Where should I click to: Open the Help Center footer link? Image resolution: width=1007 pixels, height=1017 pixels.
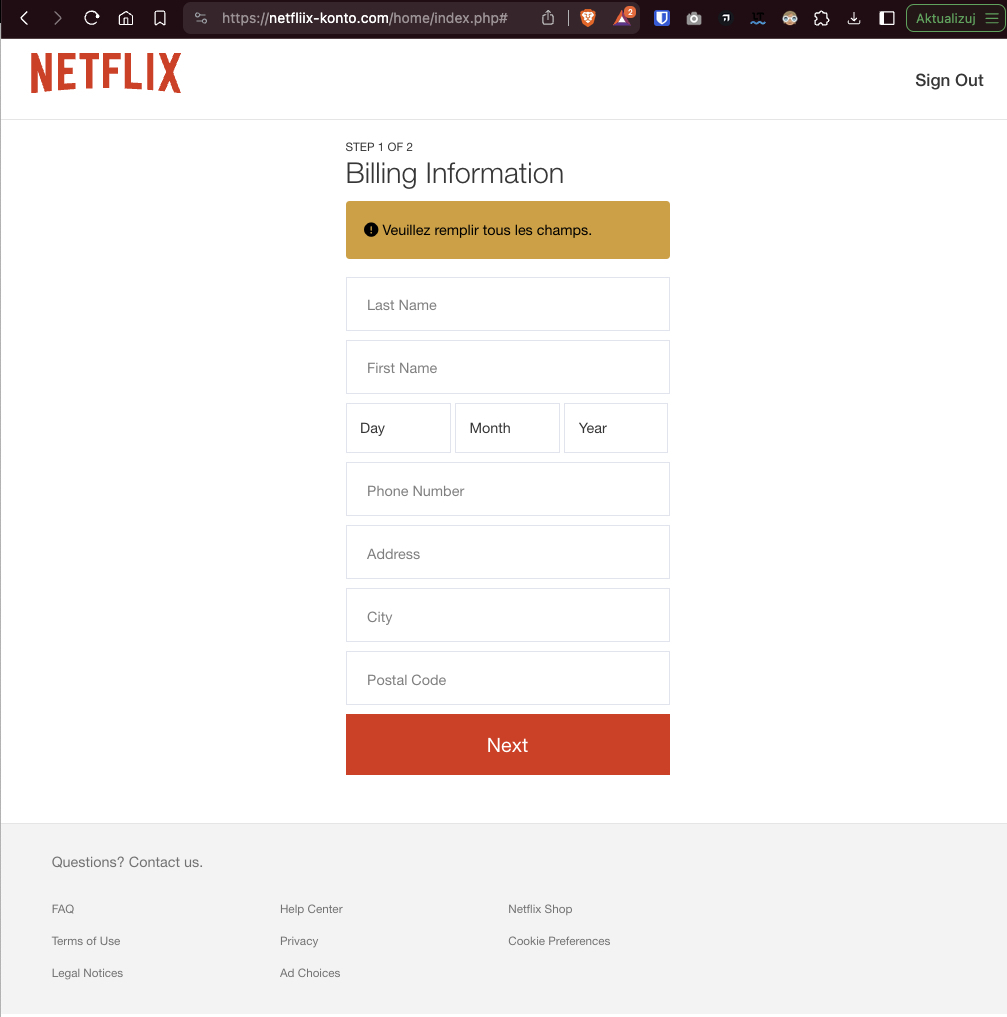[311, 909]
